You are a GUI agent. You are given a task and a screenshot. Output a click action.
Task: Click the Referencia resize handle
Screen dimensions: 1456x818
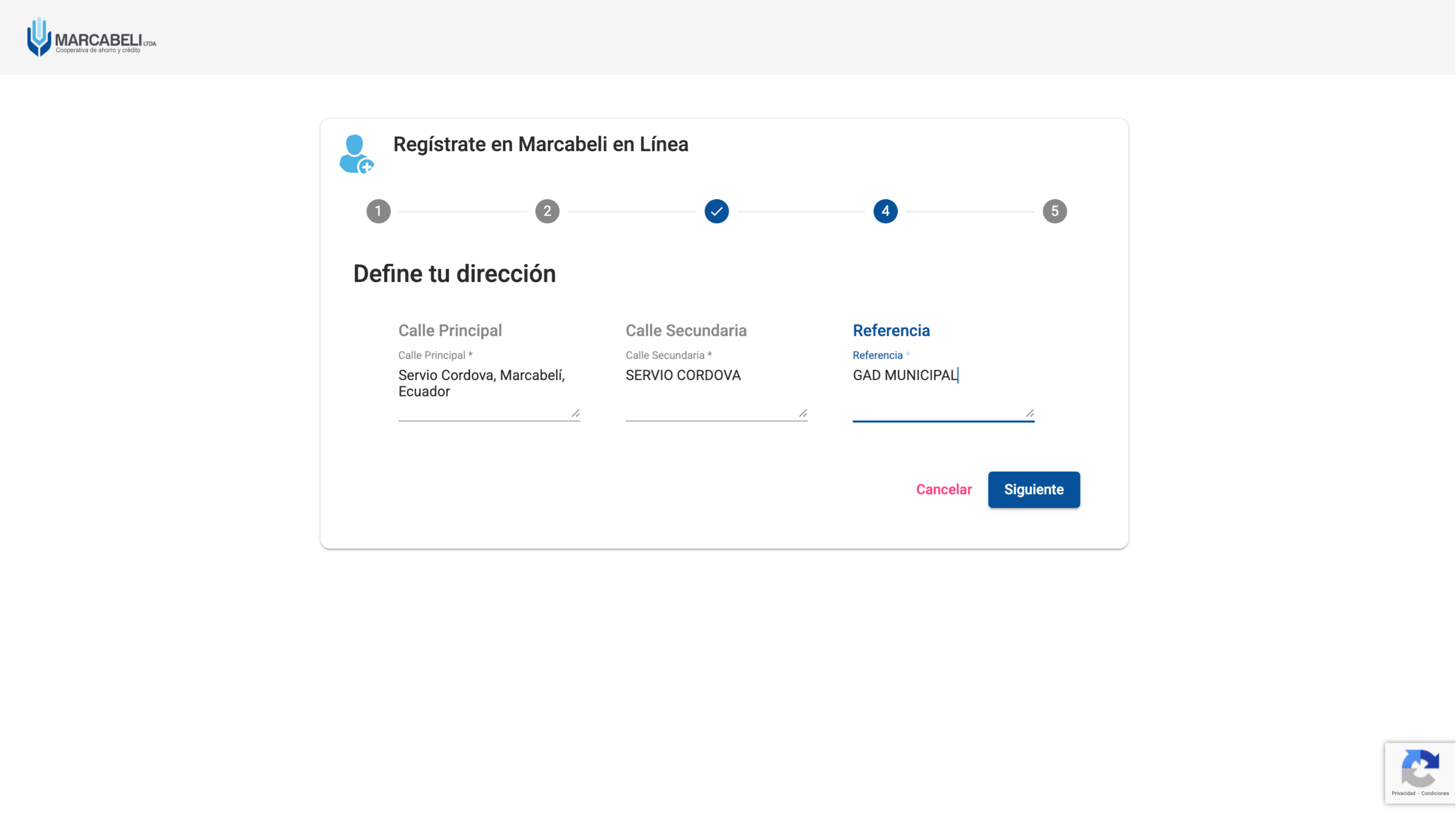(1030, 413)
